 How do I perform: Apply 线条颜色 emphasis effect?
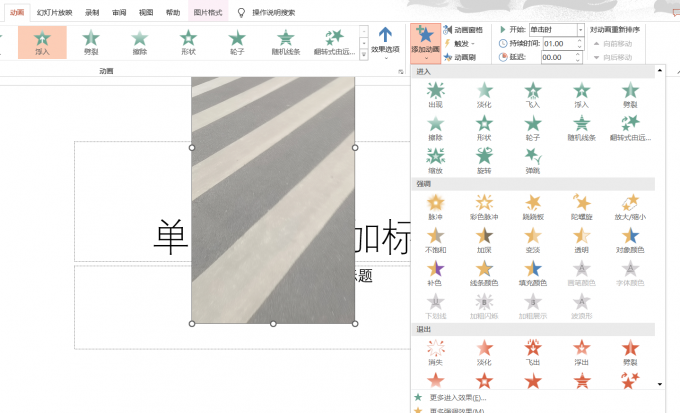[x=484, y=273]
